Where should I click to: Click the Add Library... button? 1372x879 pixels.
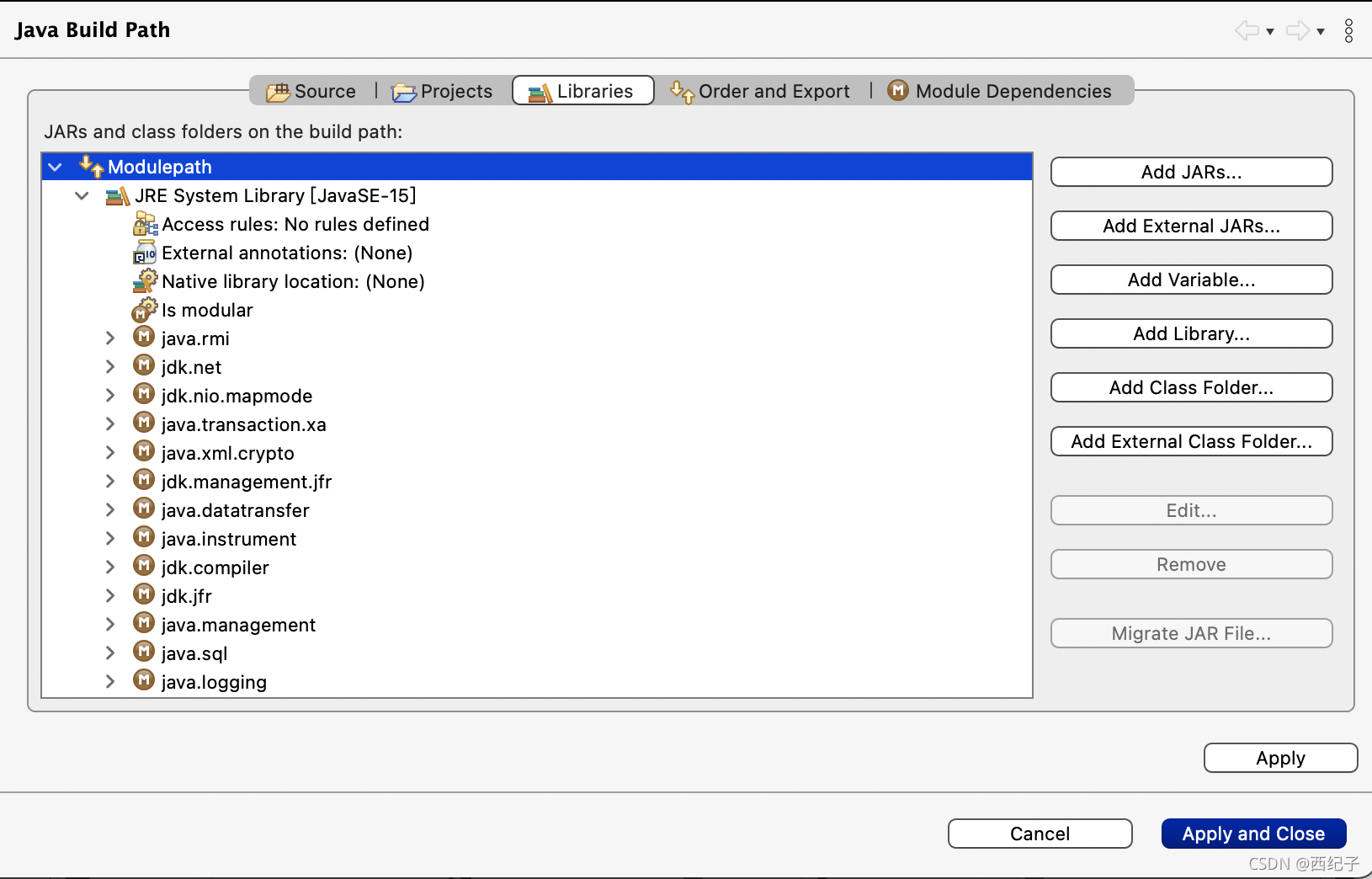coord(1191,333)
